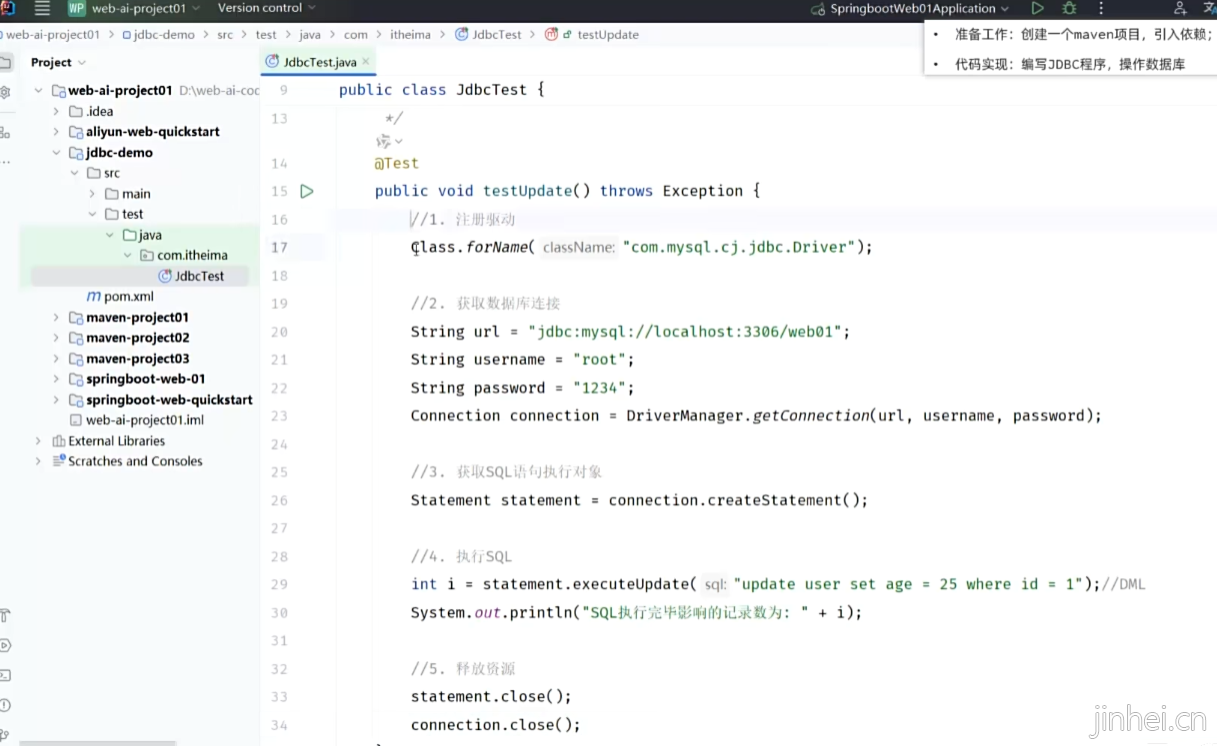Click the project tree horizontal scrollbar
Screen dimensions: 1217x746
pyautogui.click(x=98, y=743)
